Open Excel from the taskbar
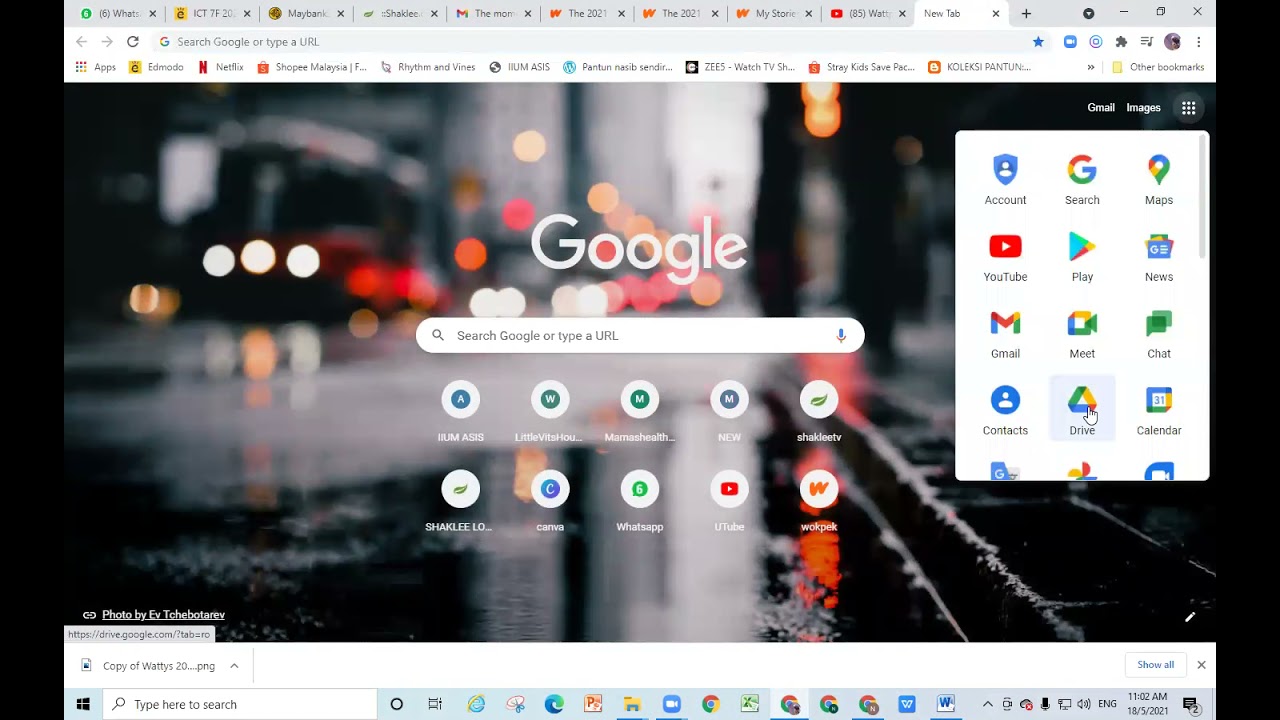This screenshot has width=1280, height=720. [x=749, y=704]
